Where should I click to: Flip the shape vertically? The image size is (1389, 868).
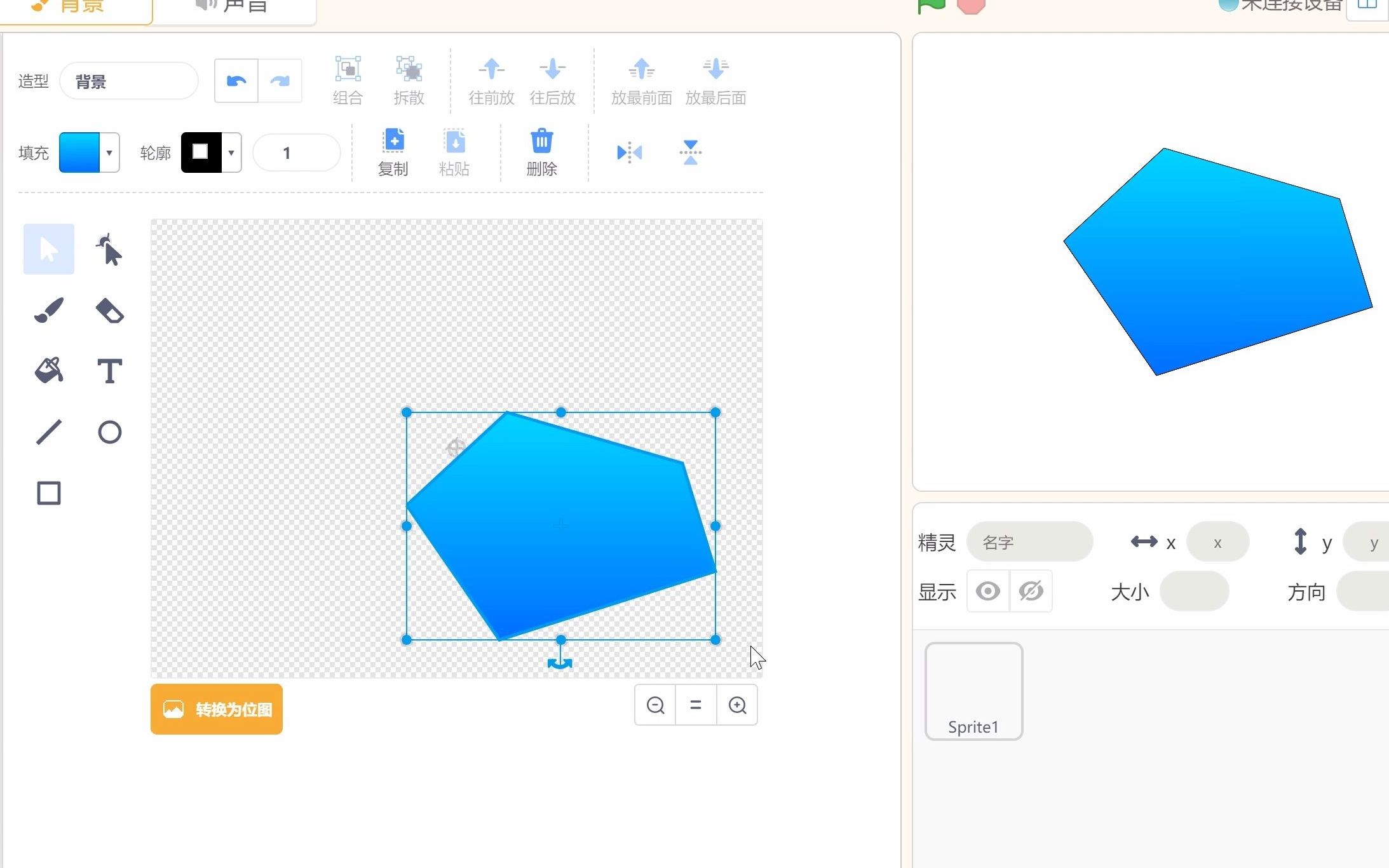pos(691,153)
